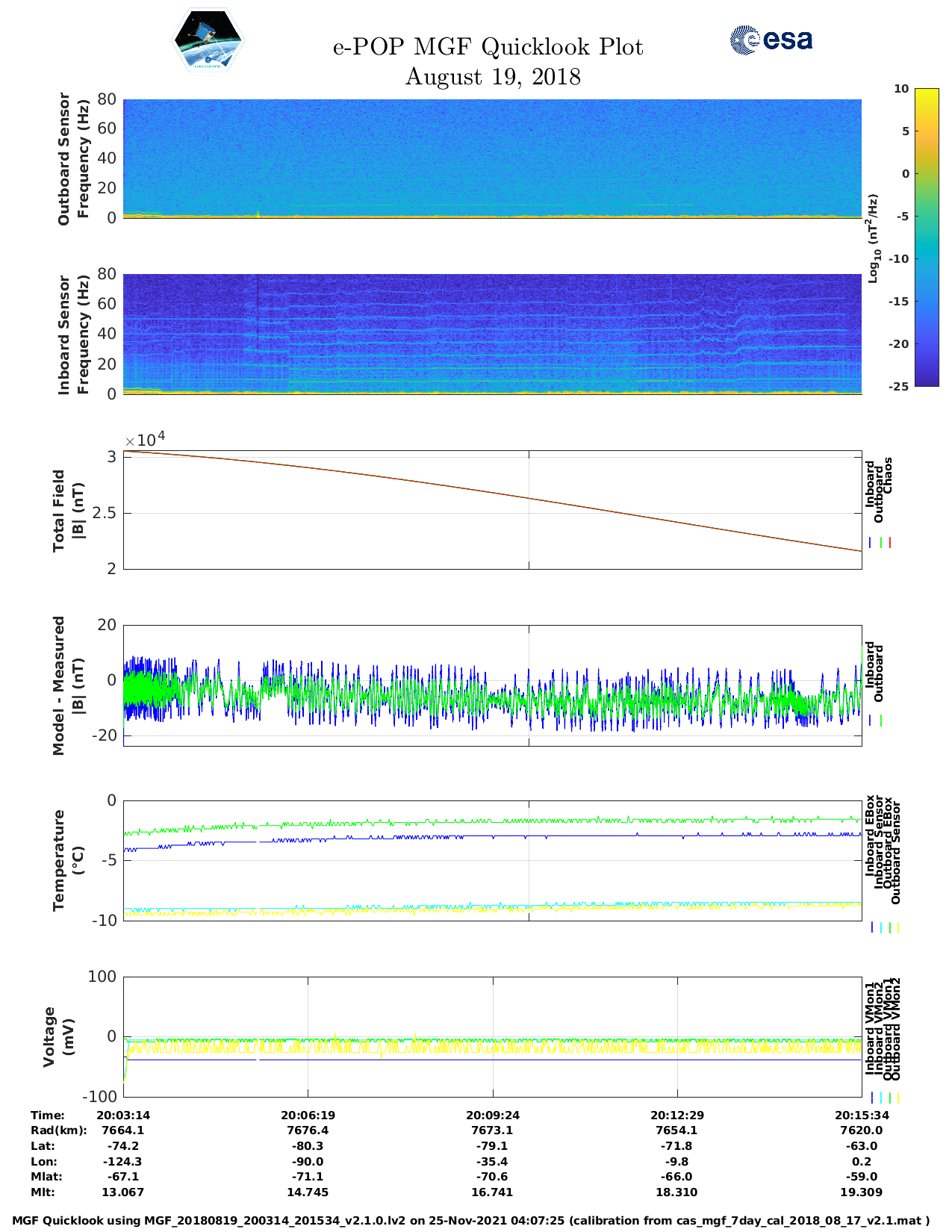Click the "e-POP MGF Quicklook Plot" title
Viewport: 952px width, 1232px height.
click(488, 47)
